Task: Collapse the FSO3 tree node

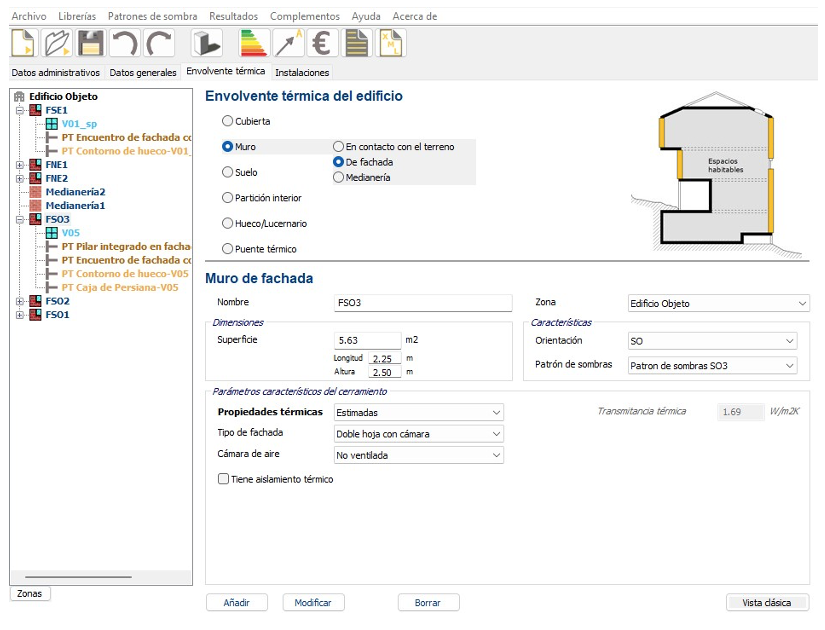Action: click(19, 219)
